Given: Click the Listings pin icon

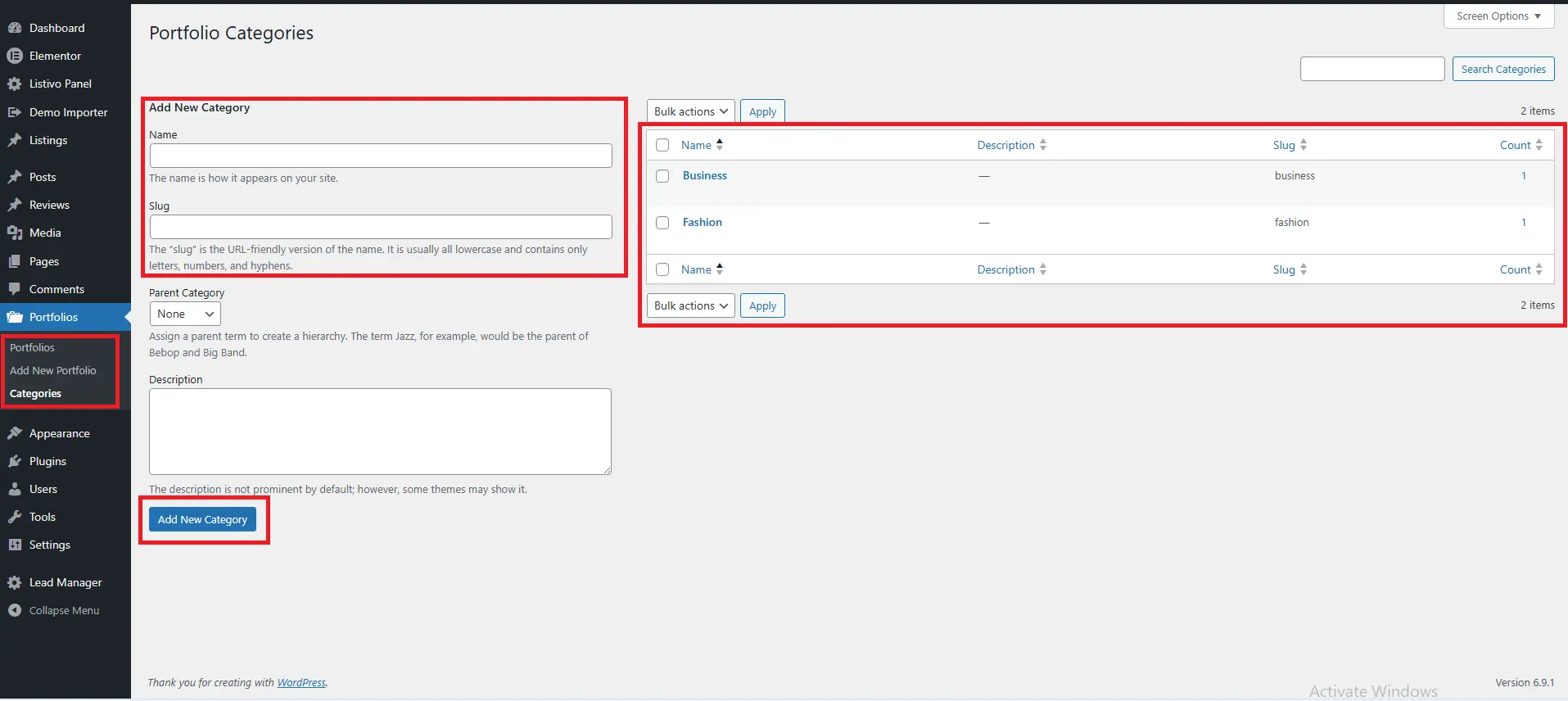Looking at the screenshot, I should pos(14,140).
